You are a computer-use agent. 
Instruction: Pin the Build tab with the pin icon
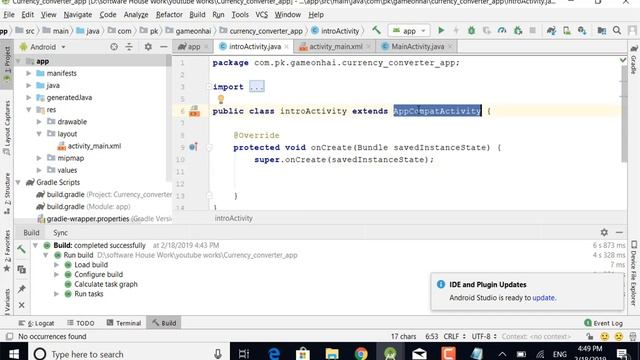22,289
